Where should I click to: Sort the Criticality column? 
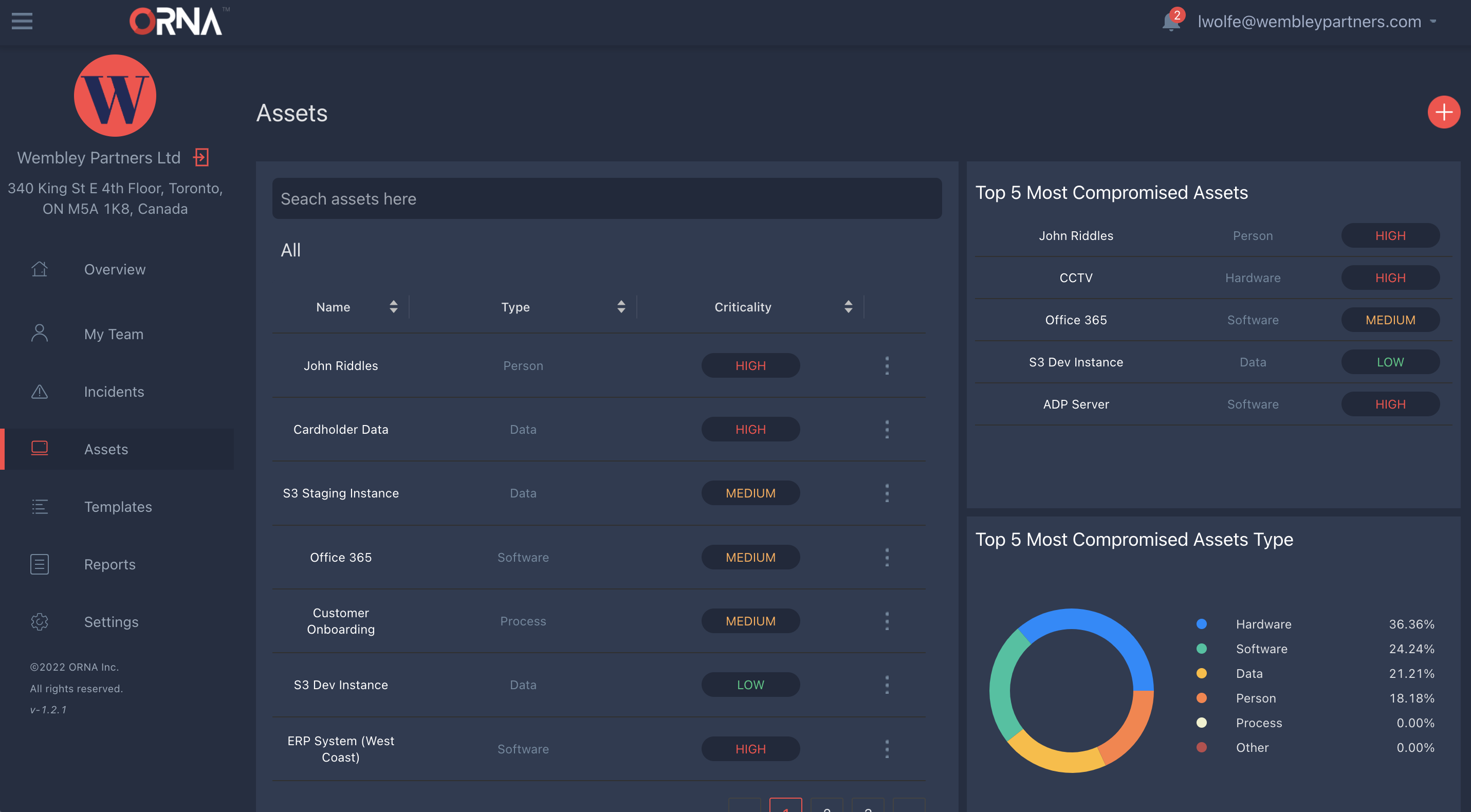[849, 307]
